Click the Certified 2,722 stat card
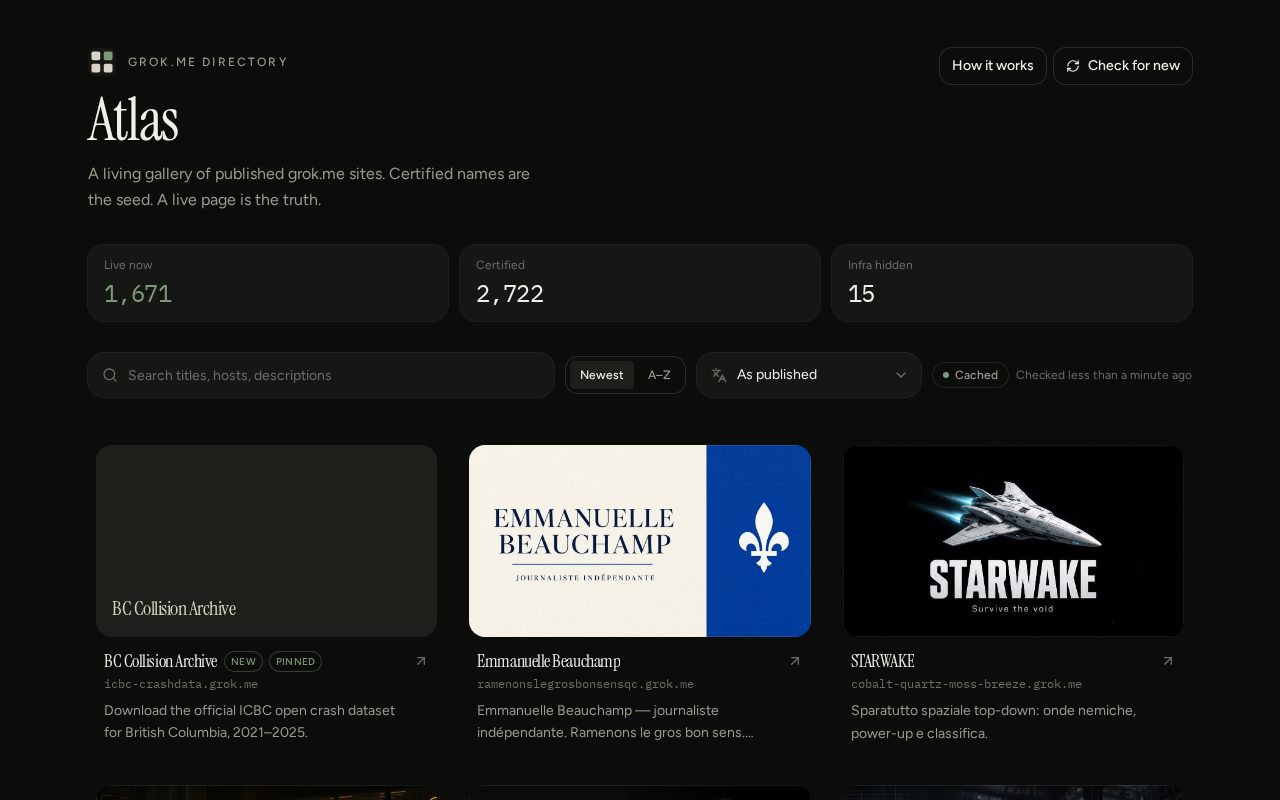Screen dimensions: 1280x800 [640, 283]
